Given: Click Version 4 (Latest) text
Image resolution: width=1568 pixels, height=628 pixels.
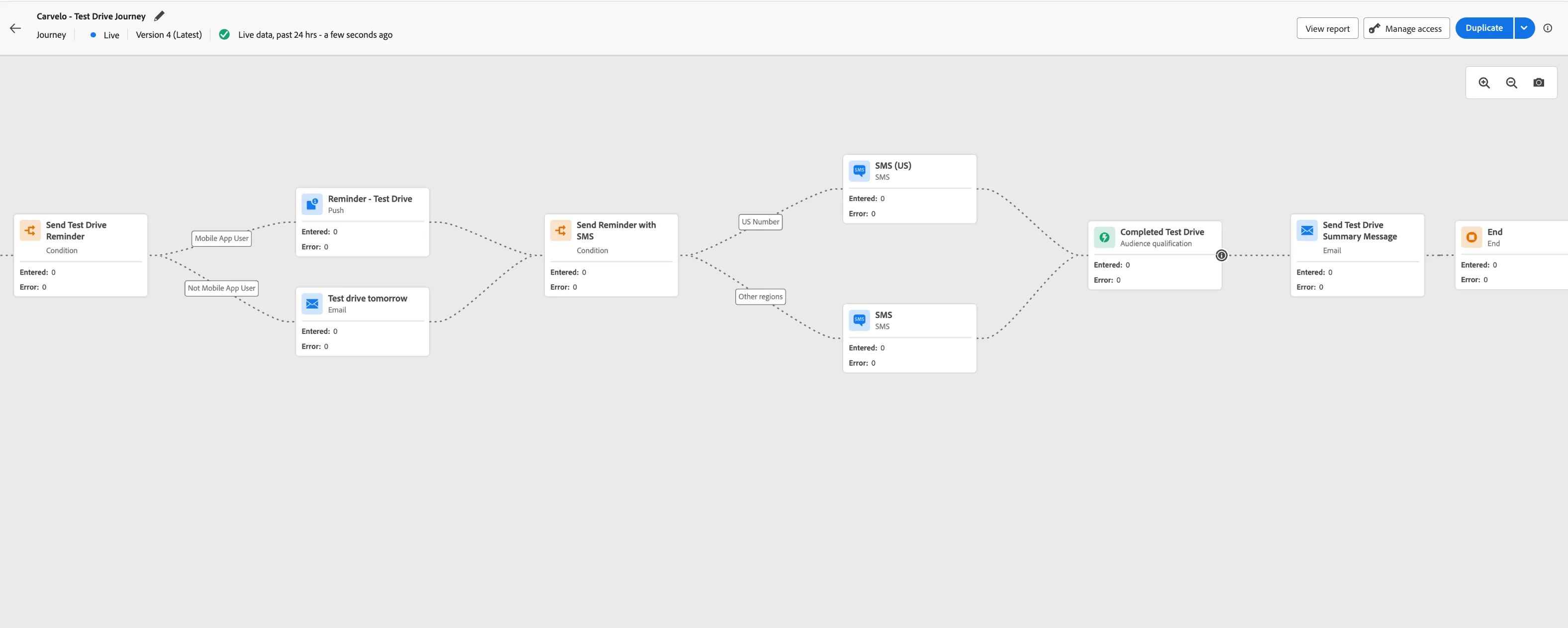Looking at the screenshot, I should click(169, 35).
